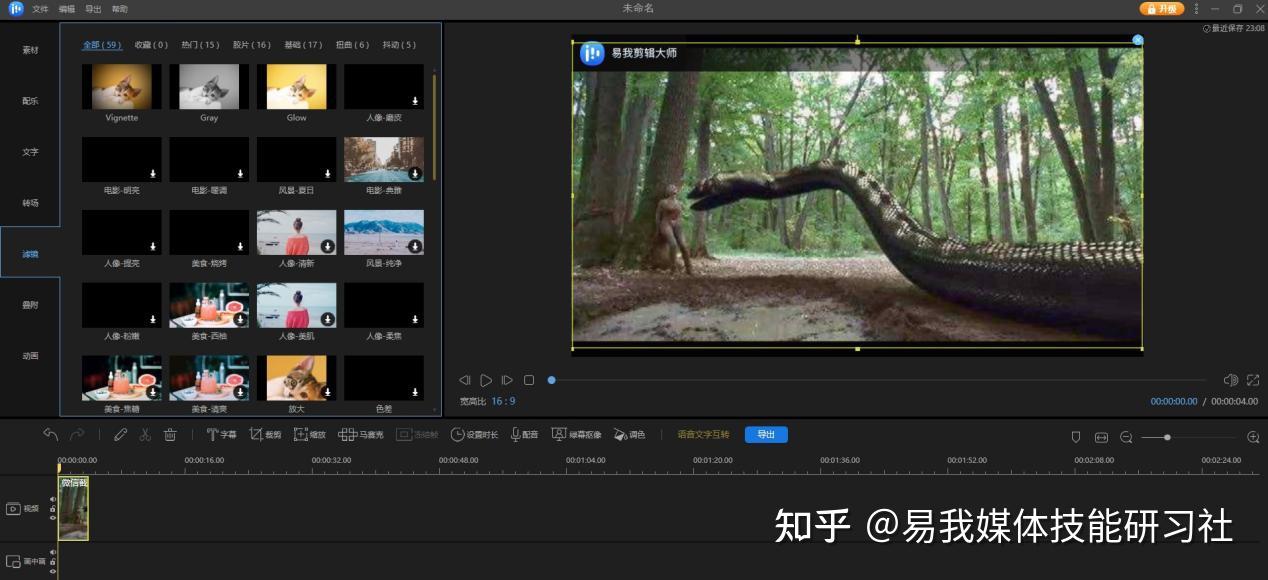The height and width of the screenshot is (580, 1268).
Task: Select the 胶片 (16) filter category
Action: coord(252,45)
